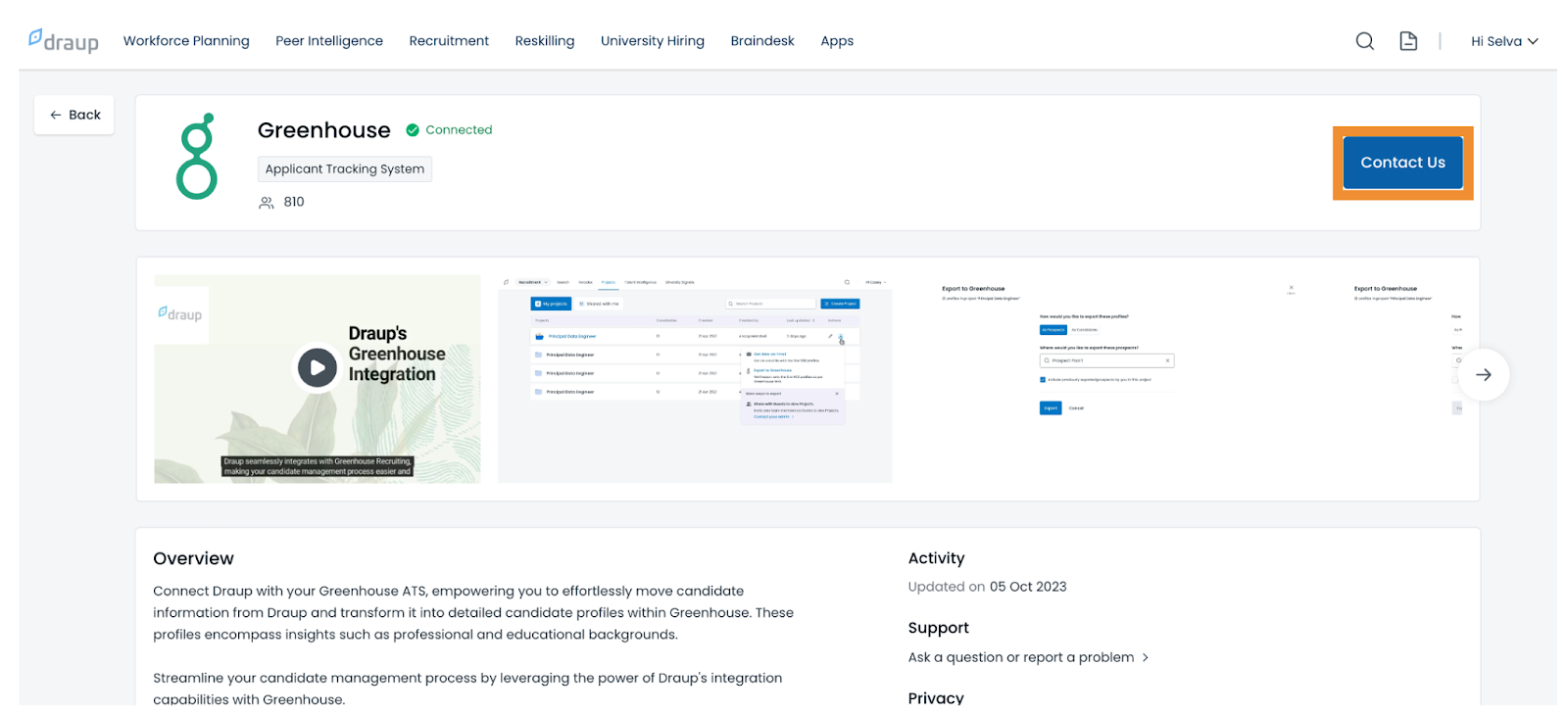The image size is (1568, 714).
Task: Click the Greenhouse logo icon
Action: click(x=197, y=157)
